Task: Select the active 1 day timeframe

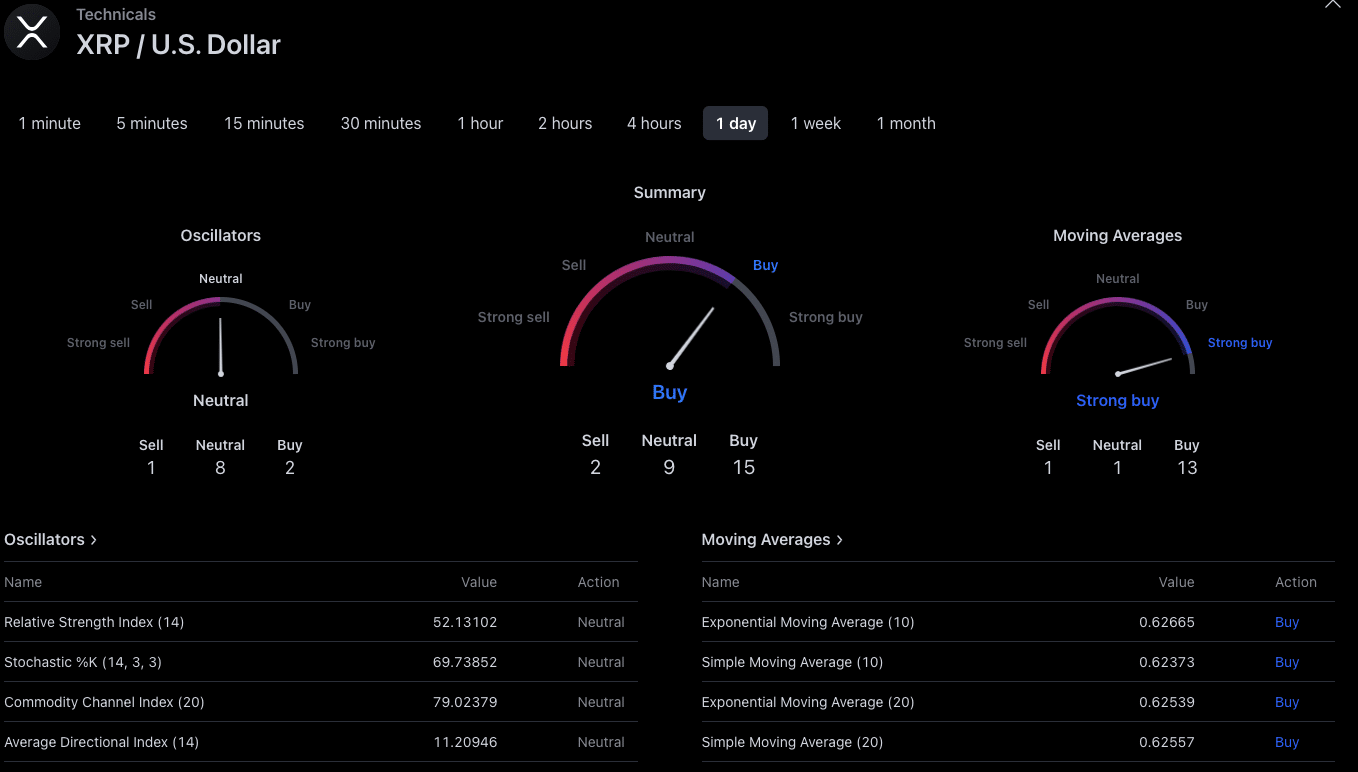Action: click(x=736, y=123)
